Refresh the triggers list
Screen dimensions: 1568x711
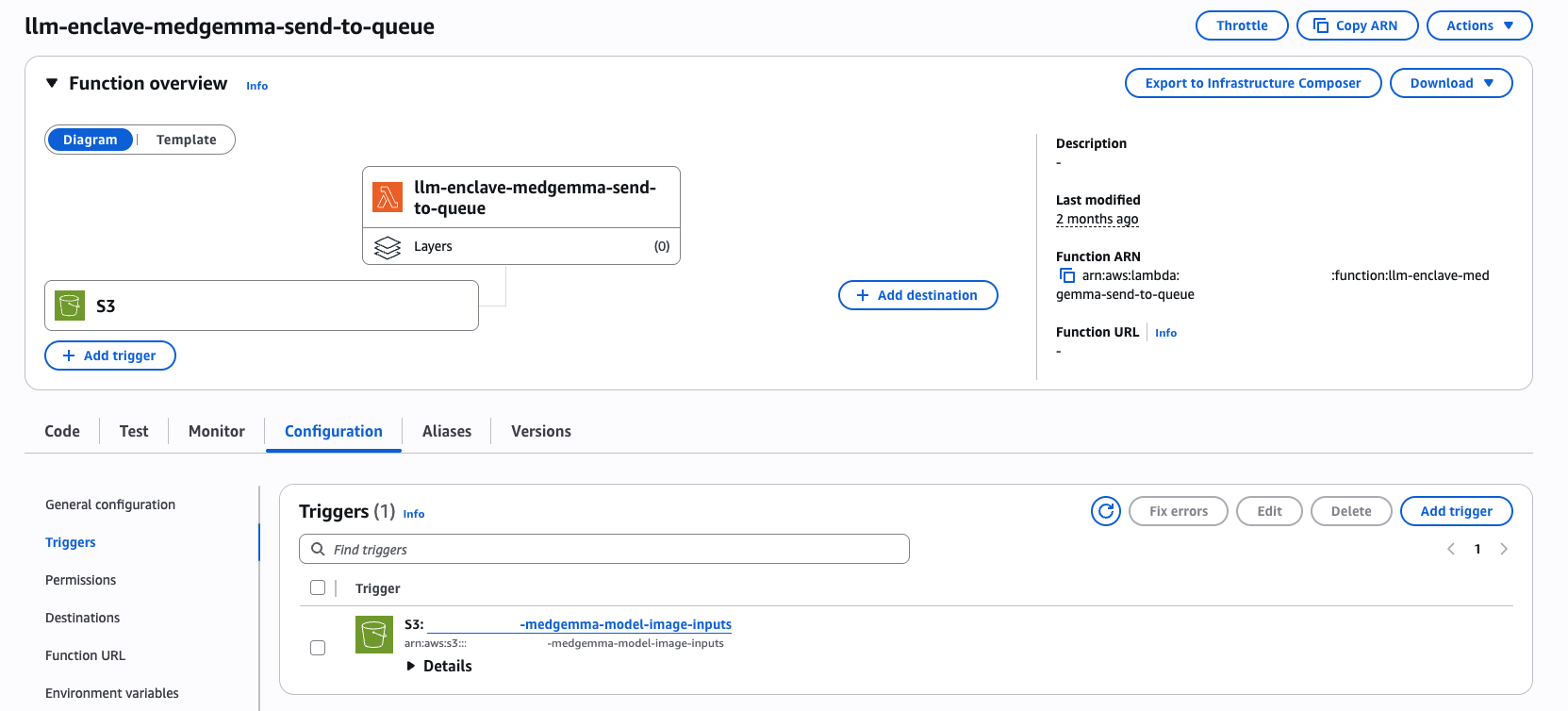click(1106, 511)
